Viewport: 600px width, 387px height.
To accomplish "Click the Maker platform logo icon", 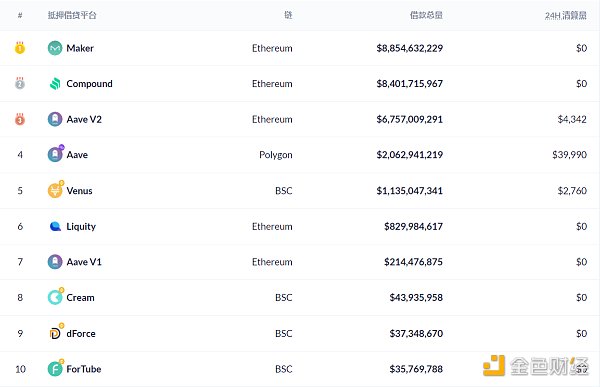I will [x=55, y=48].
